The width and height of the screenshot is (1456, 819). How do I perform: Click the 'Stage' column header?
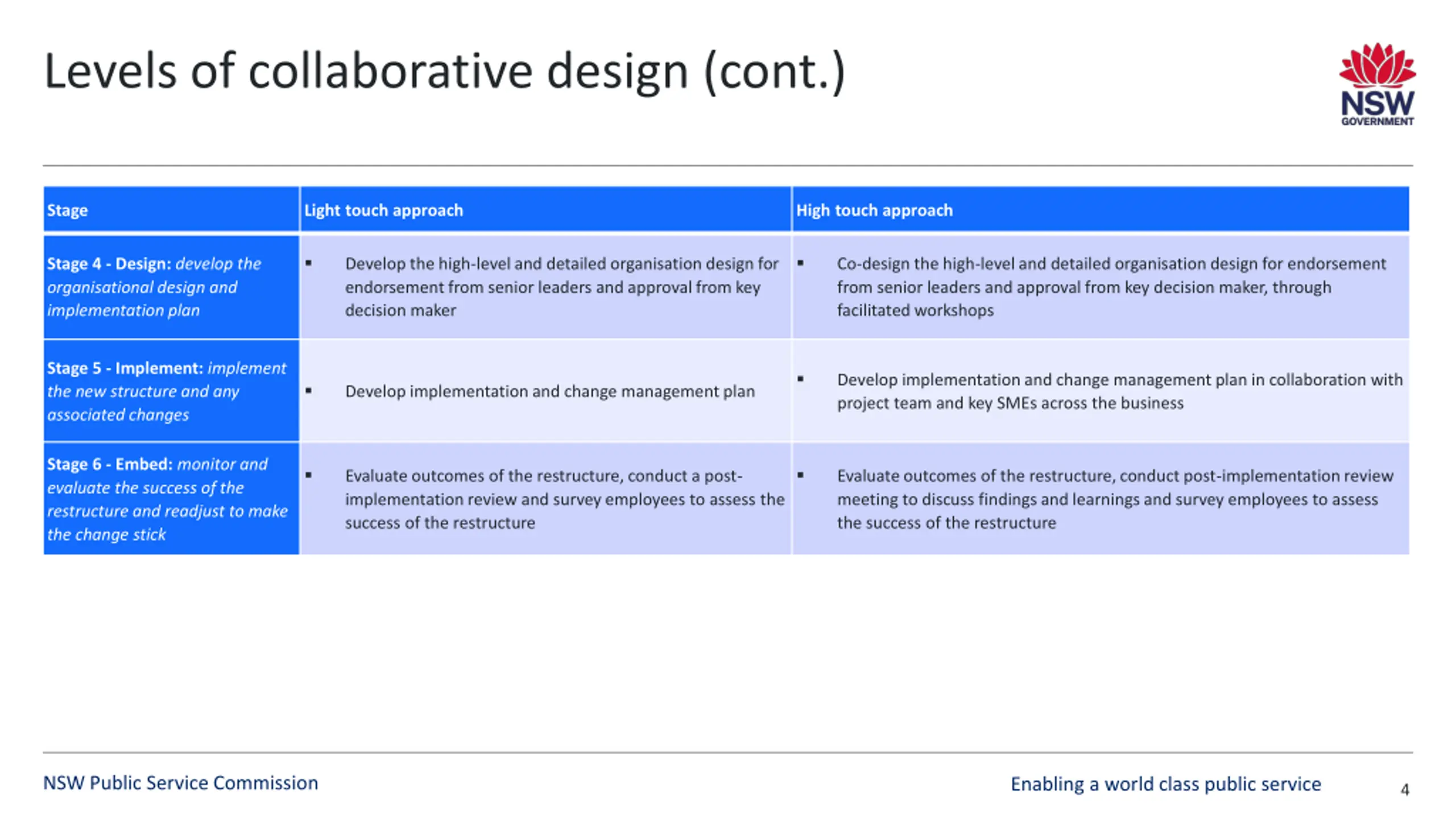pos(171,210)
